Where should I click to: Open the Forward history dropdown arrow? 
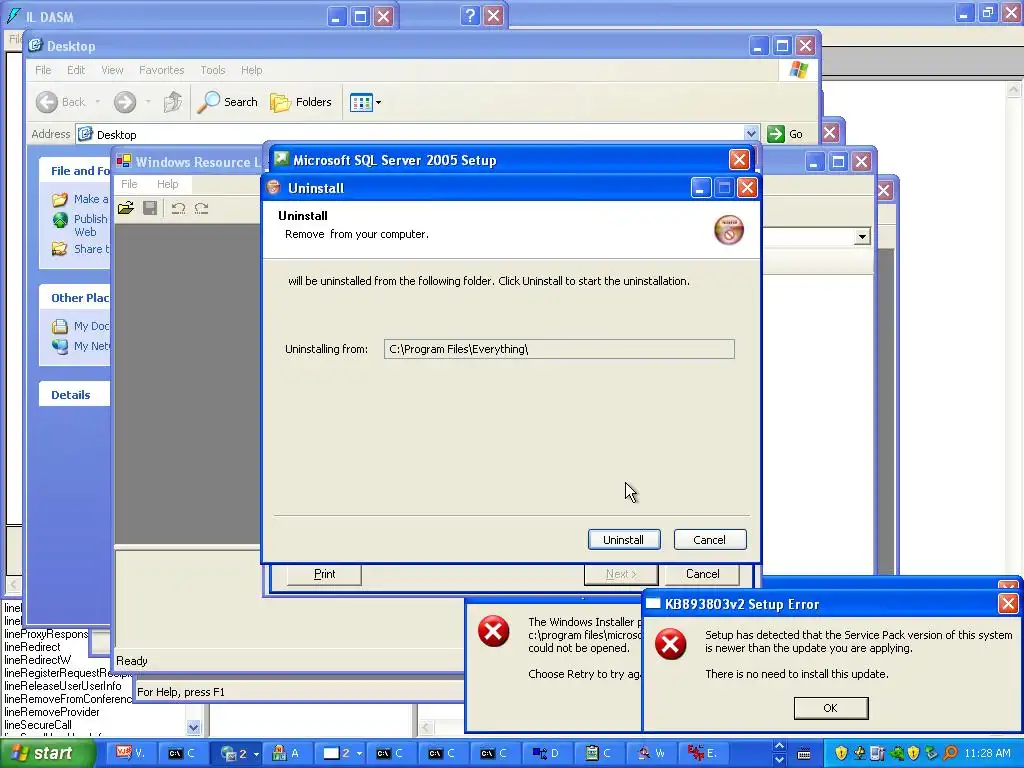tap(148, 102)
